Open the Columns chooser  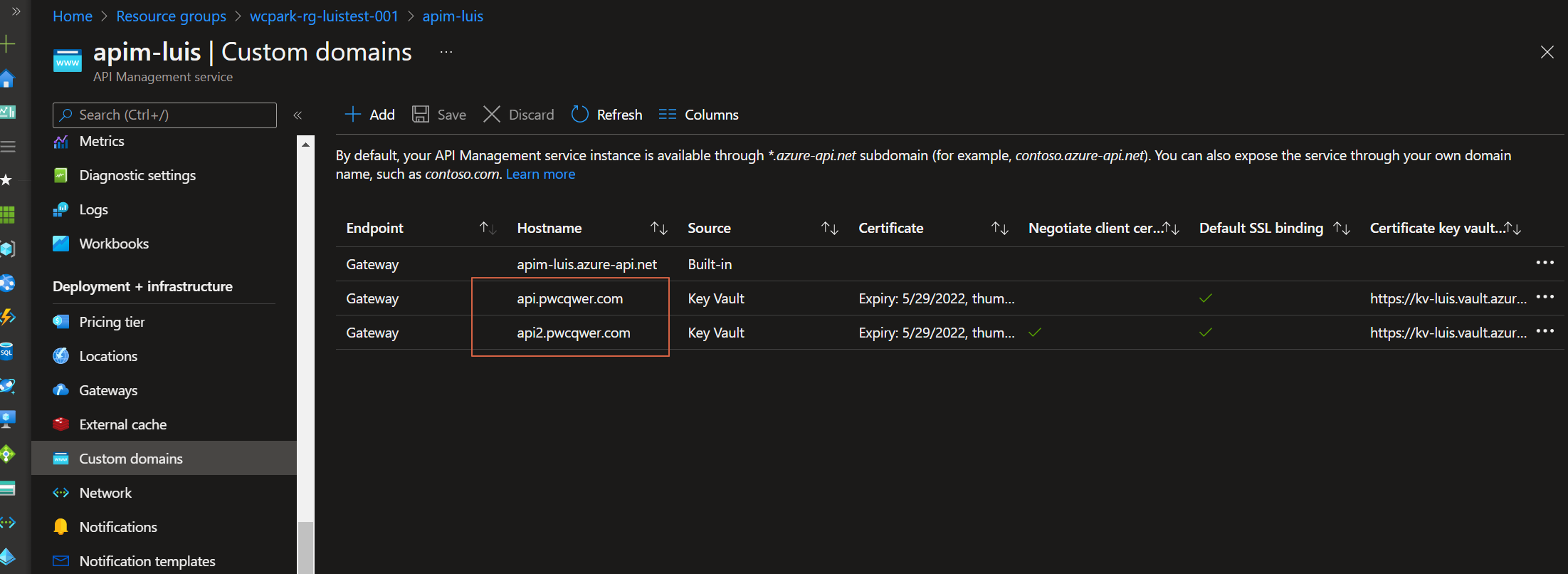(x=698, y=115)
